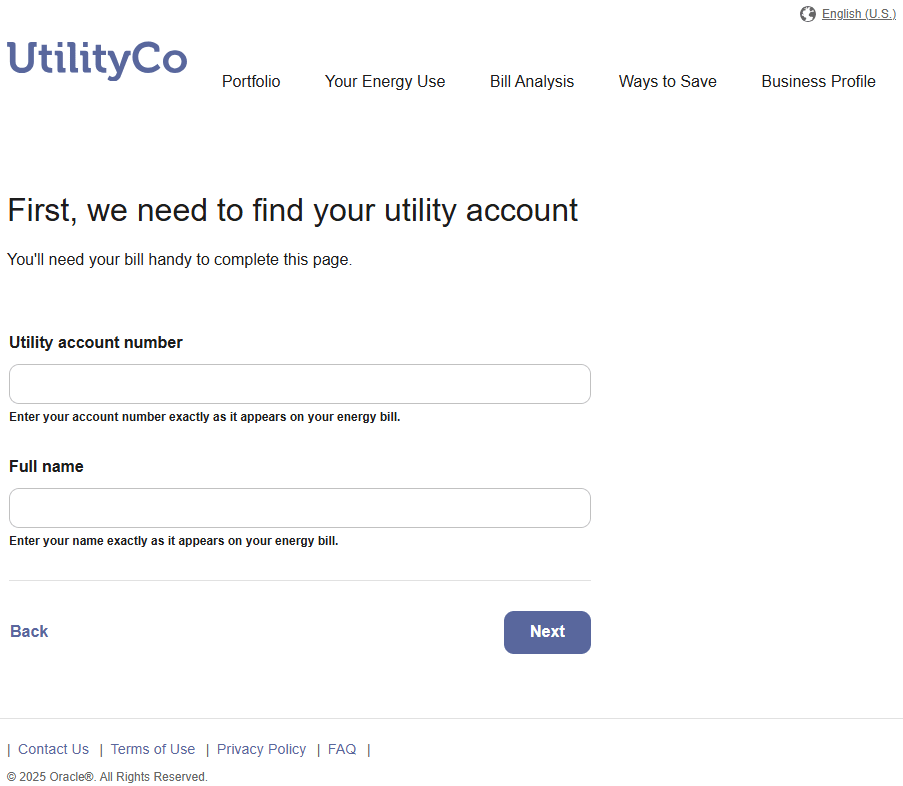Open the Privacy Policy

pos(261,749)
